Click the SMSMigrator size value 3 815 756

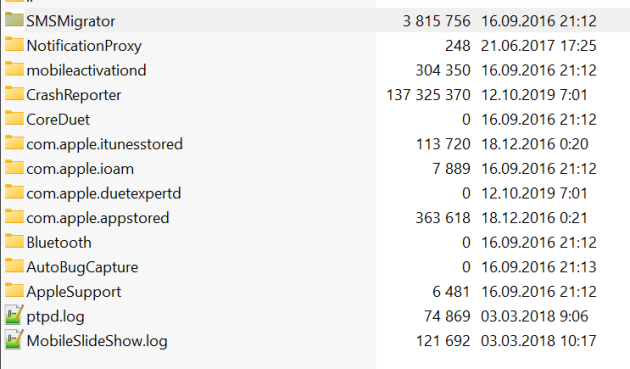pos(437,21)
